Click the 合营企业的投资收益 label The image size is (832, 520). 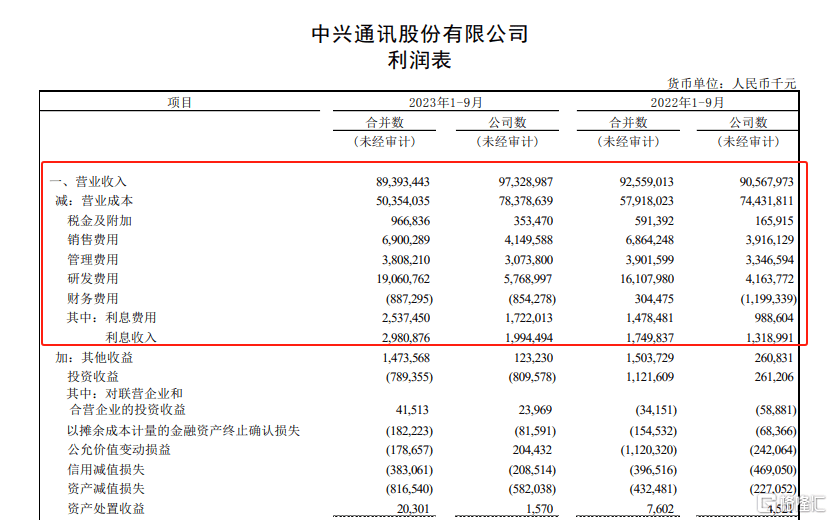(128, 410)
